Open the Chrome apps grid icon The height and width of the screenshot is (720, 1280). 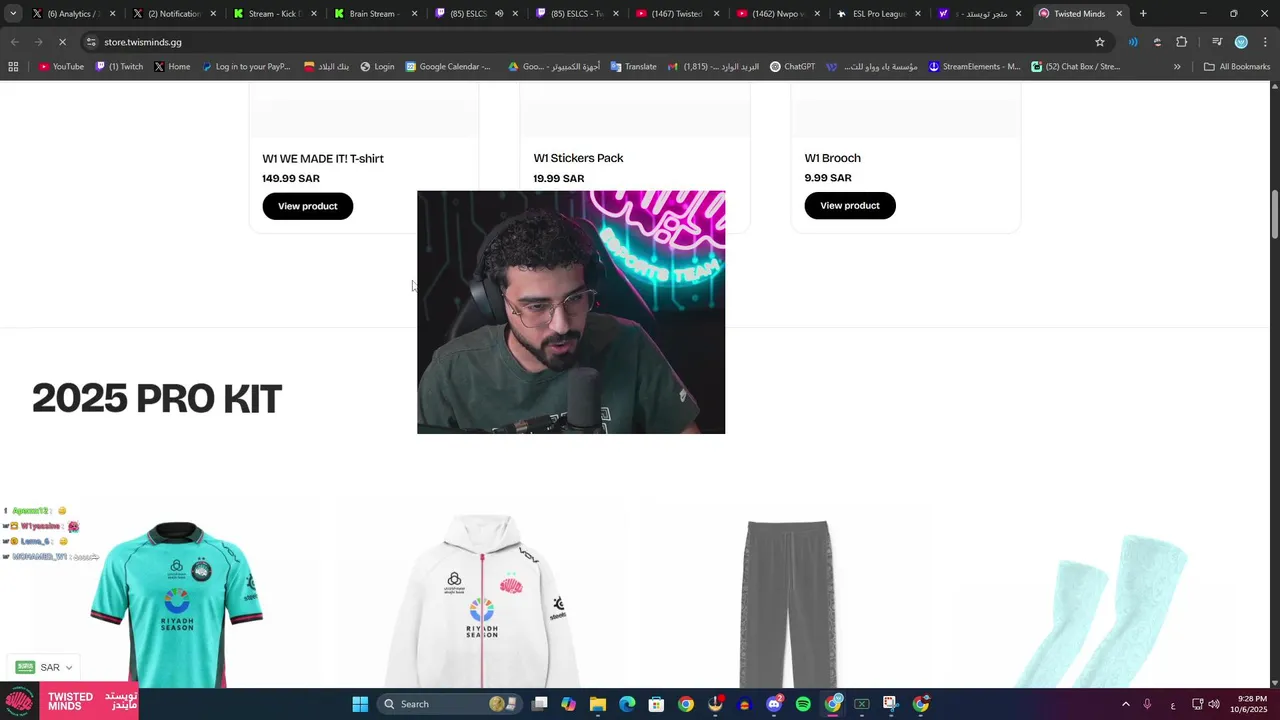click(x=13, y=67)
